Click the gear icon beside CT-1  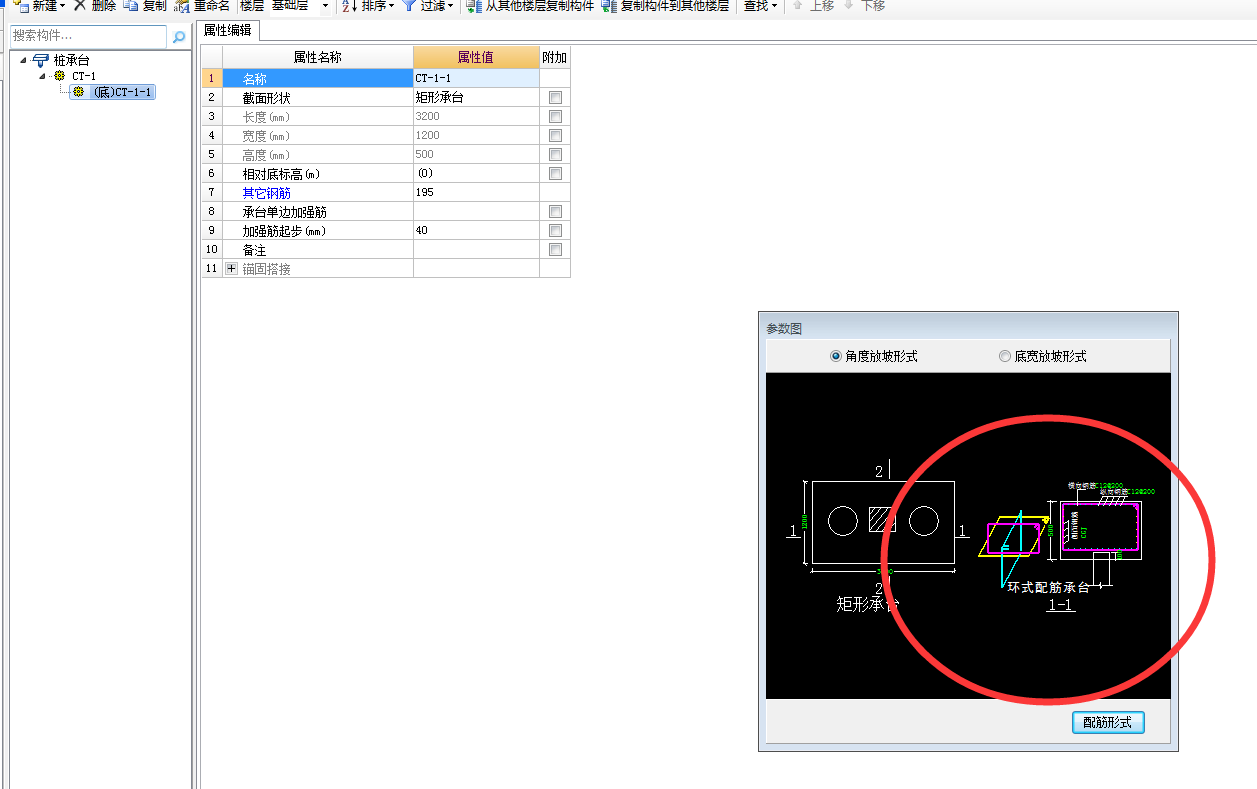pyautogui.click(x=60, y=76)
